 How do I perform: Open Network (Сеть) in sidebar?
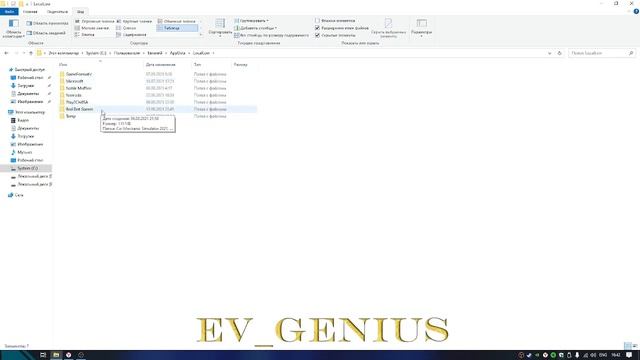click(x=19, y=195)
